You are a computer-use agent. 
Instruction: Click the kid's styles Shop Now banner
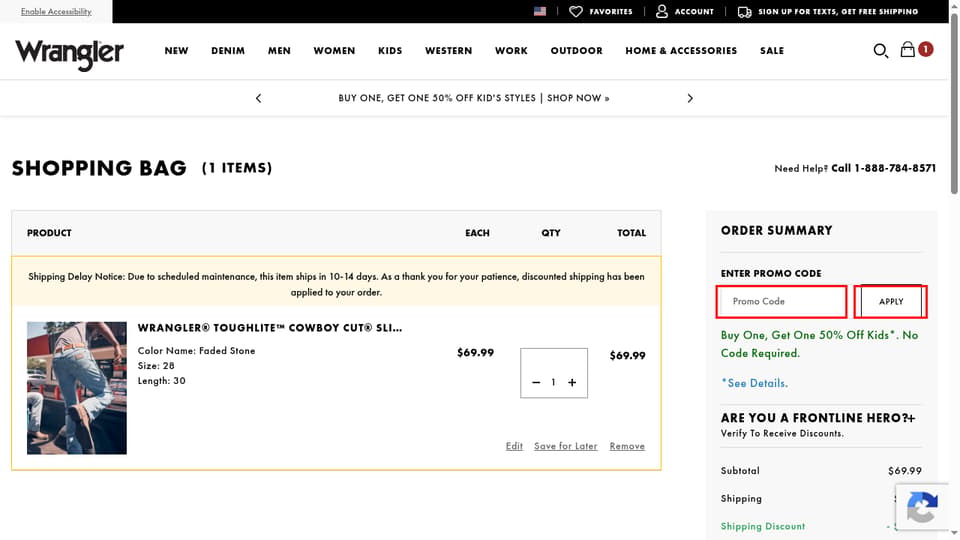474,98
